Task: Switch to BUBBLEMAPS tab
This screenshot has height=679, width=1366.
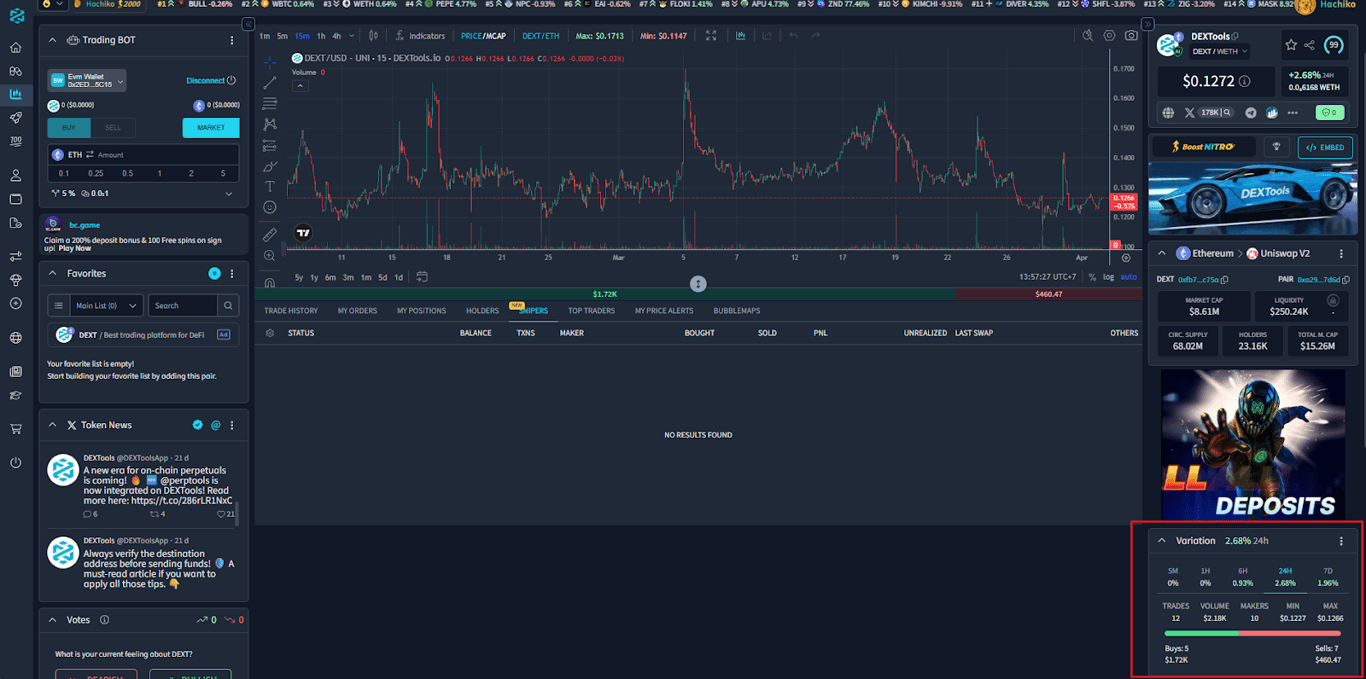Action: 736,311
